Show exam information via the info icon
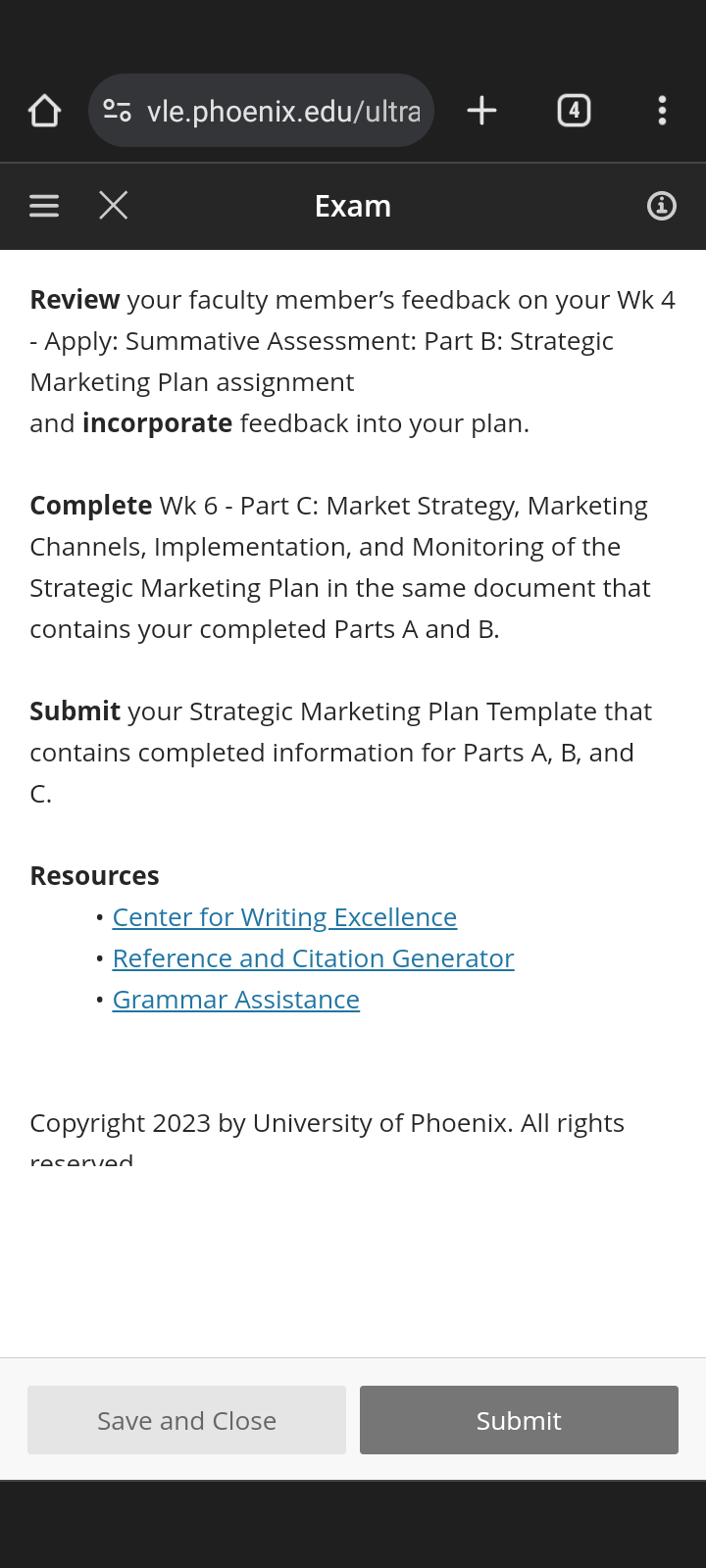Screen dimensions: 706x1568 point(662,206)
